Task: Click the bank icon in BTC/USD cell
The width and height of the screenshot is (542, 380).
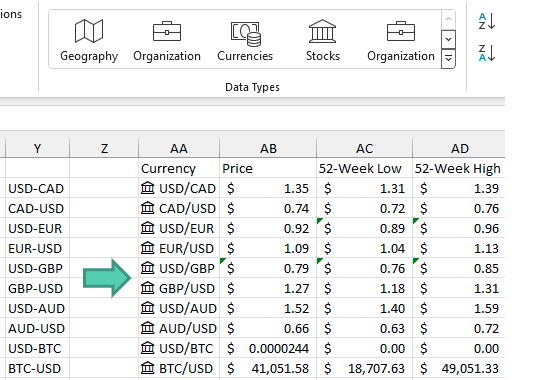Action: click(148, 368)
